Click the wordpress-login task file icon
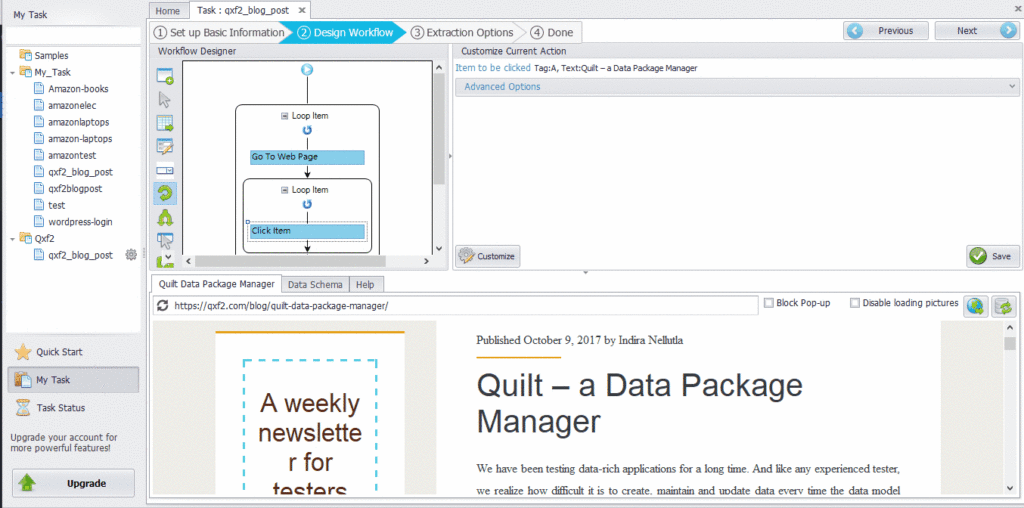Image resolution: width=1024 pixels, height=508 pixels. pos(39,222)
